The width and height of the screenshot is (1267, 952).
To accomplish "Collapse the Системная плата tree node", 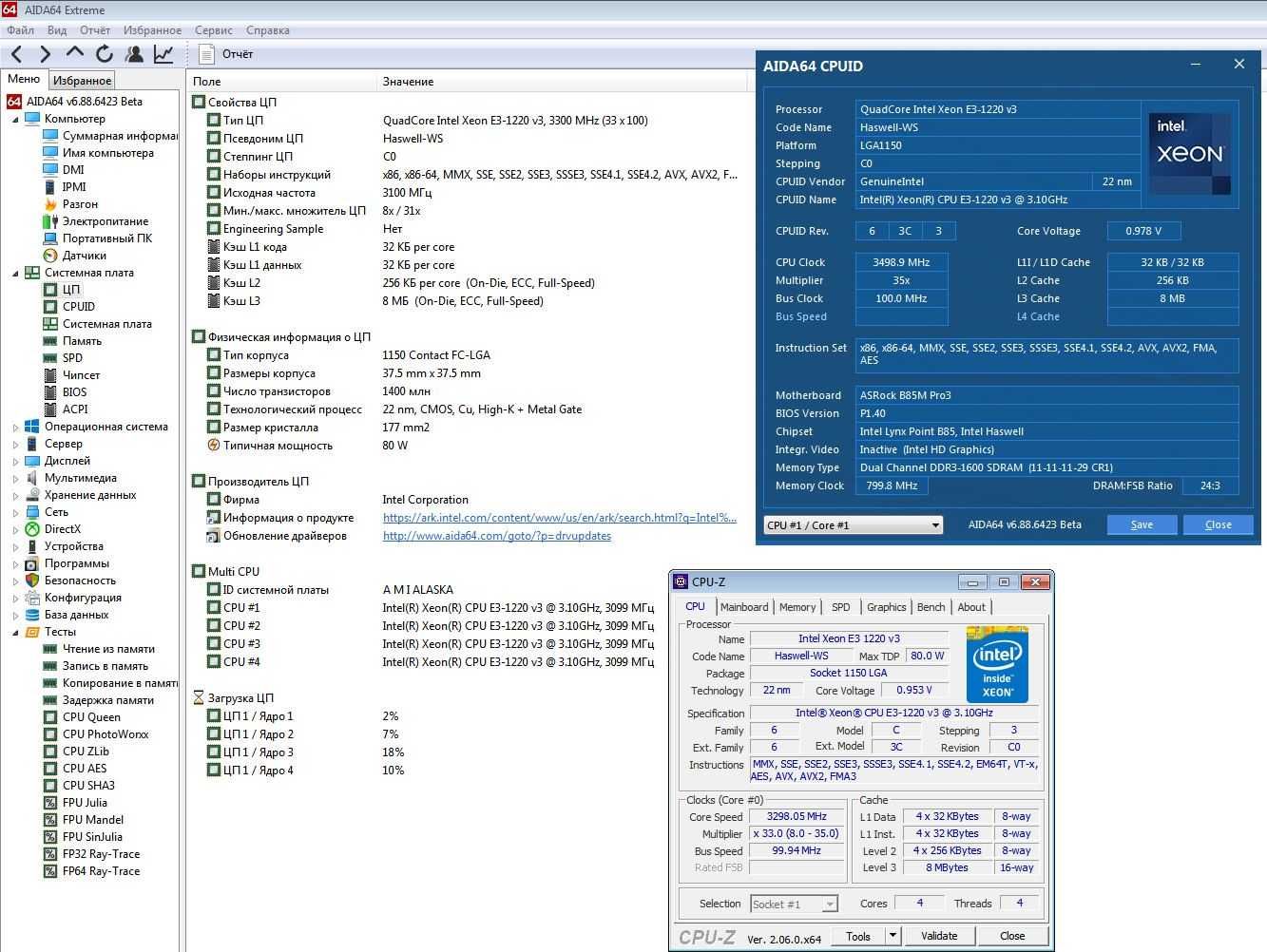I will 15,274.
